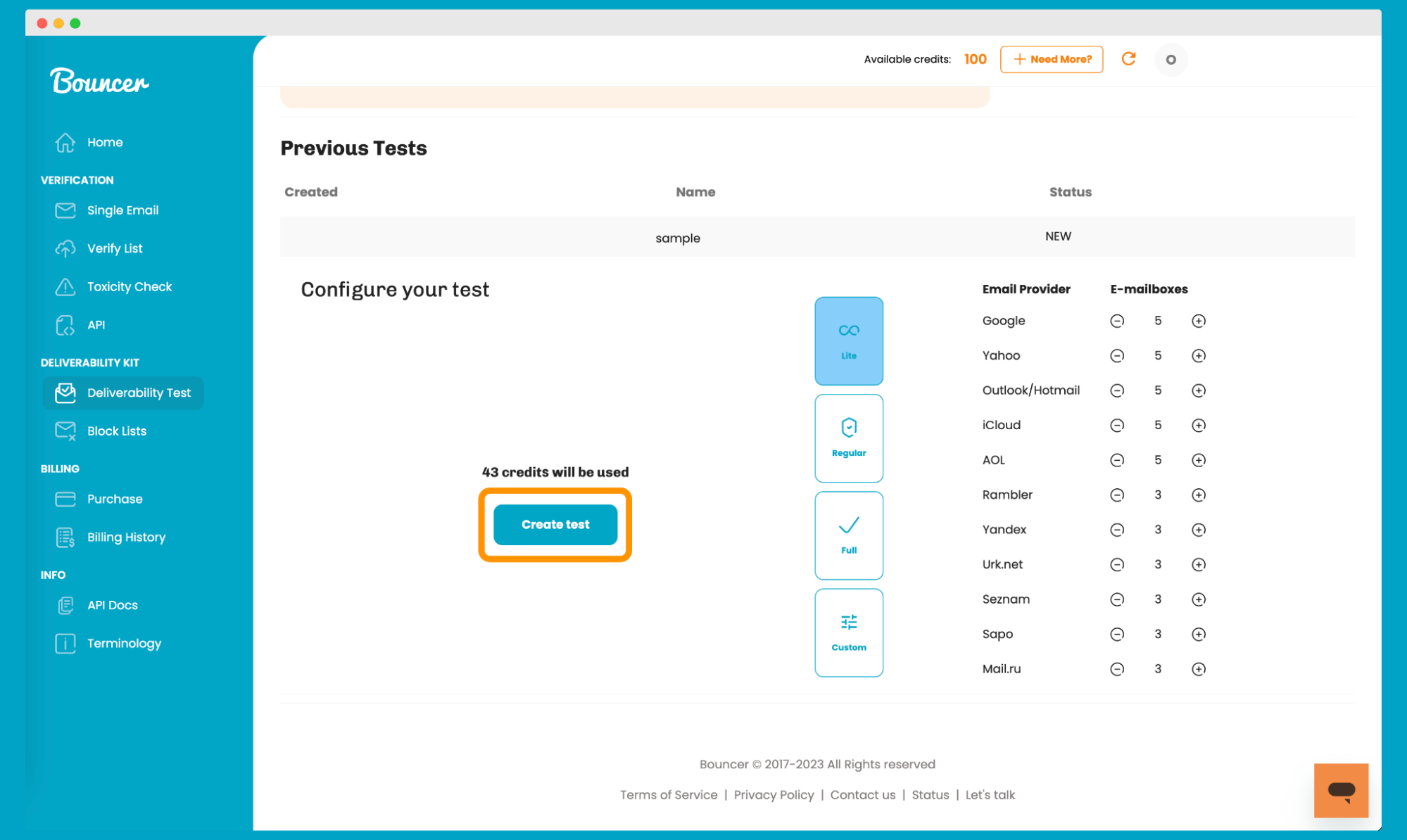Decrease Yahoo e-mailboxes count
Viewport: 1407px width, 840px height.
pyautogui.click(x=1117, y=355)
